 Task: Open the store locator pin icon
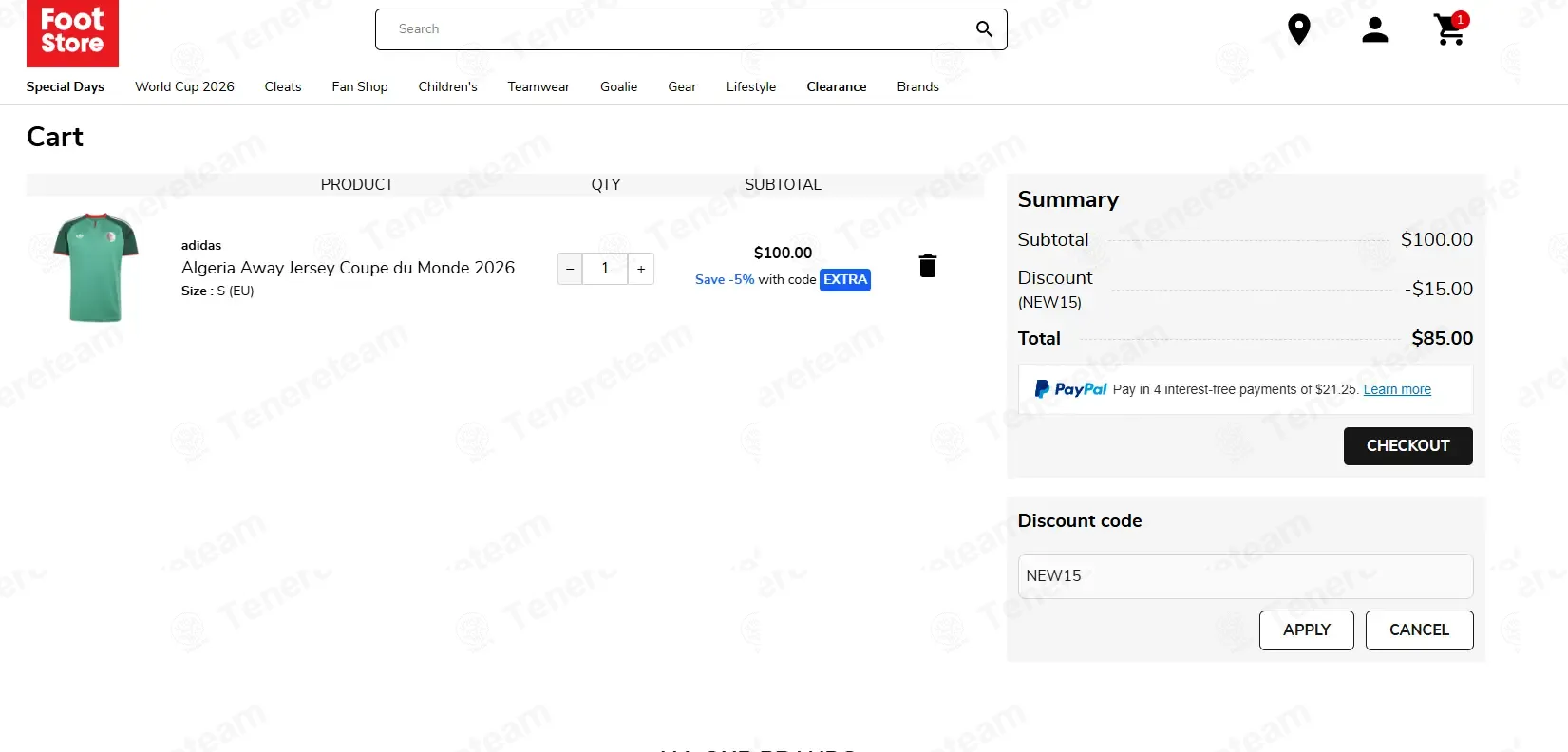pos(1298,29)
